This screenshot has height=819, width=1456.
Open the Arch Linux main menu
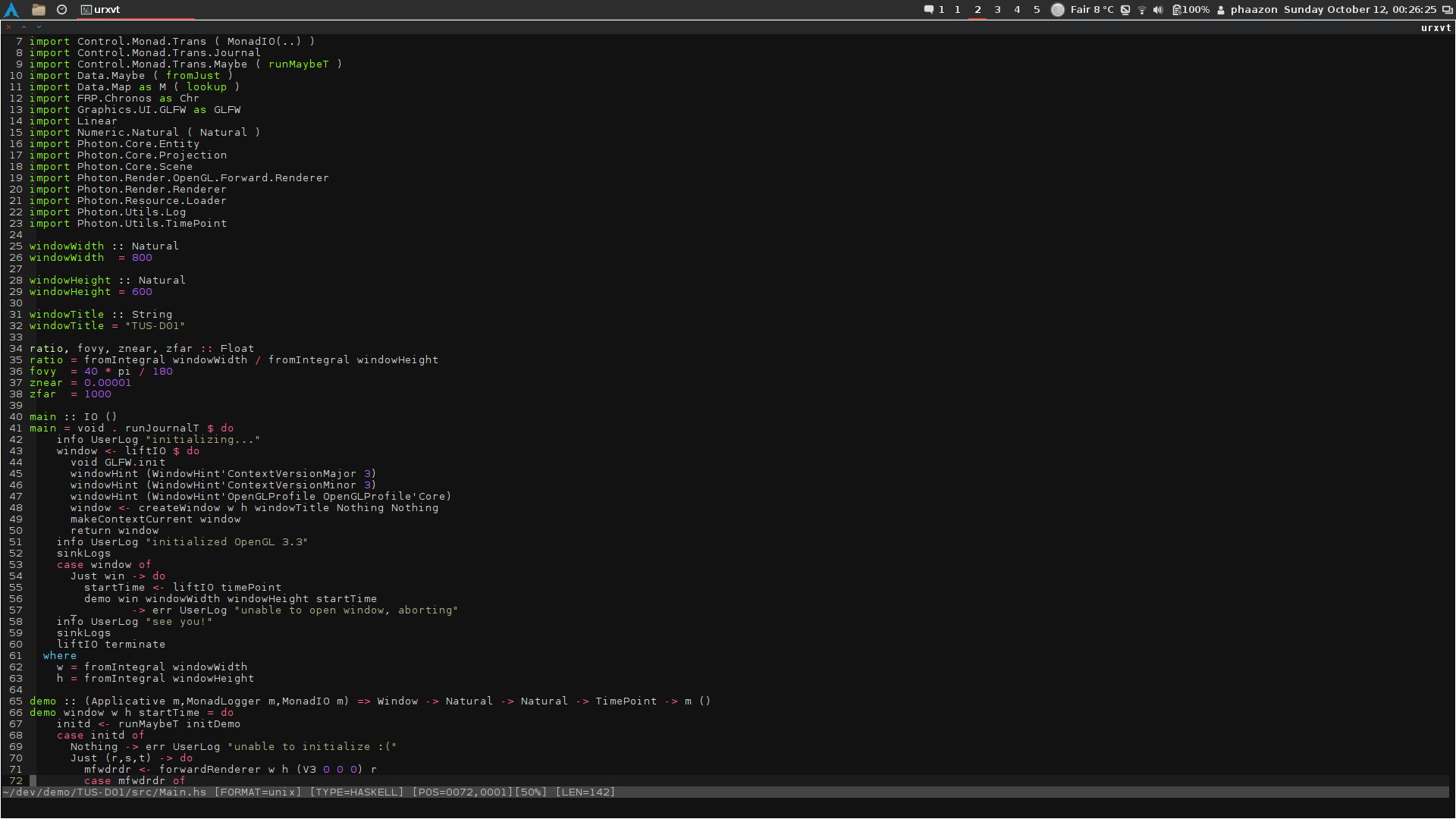click(11, 10)
